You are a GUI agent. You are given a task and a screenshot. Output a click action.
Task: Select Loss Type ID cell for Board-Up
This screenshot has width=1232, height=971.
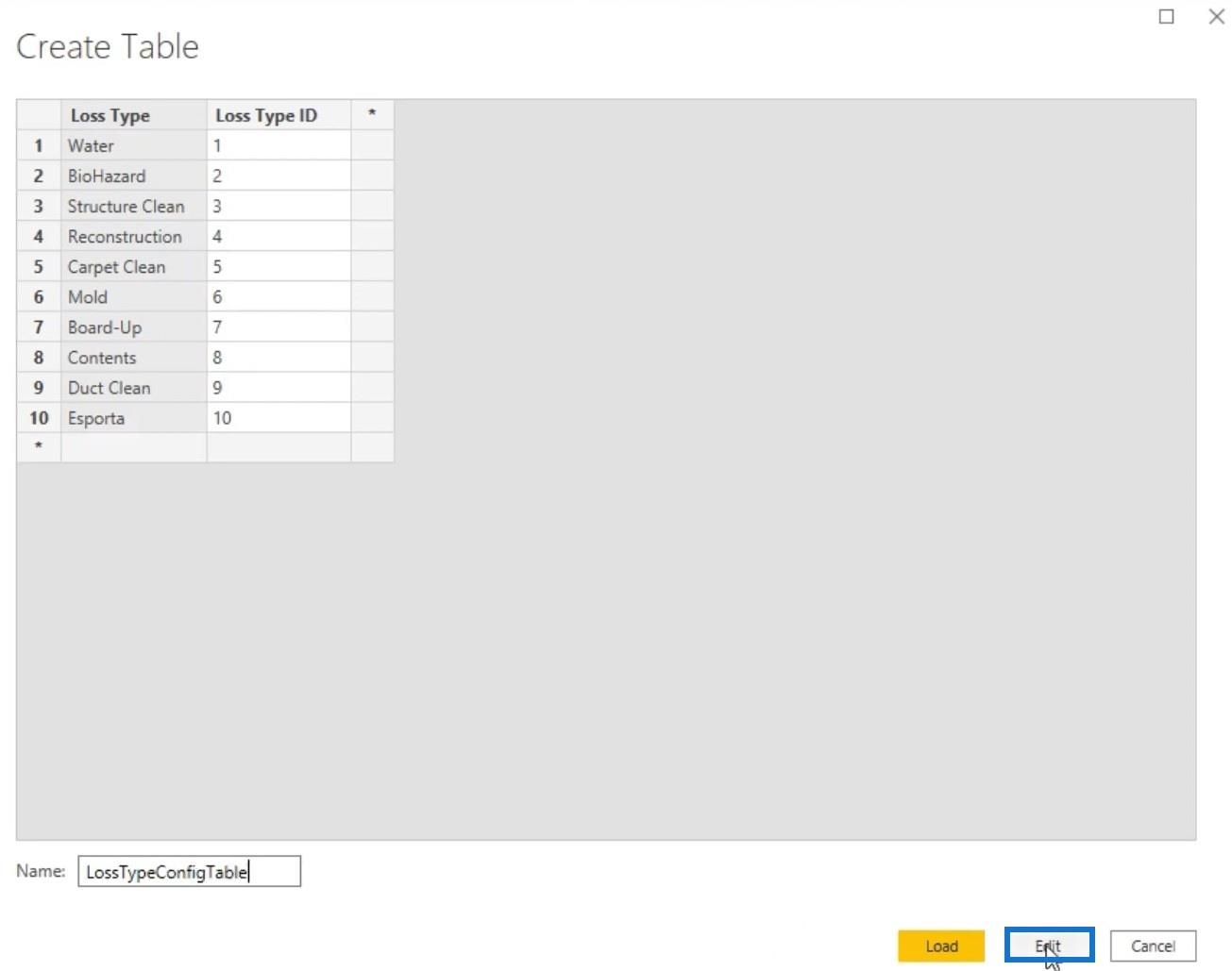(x=278, y=326)
